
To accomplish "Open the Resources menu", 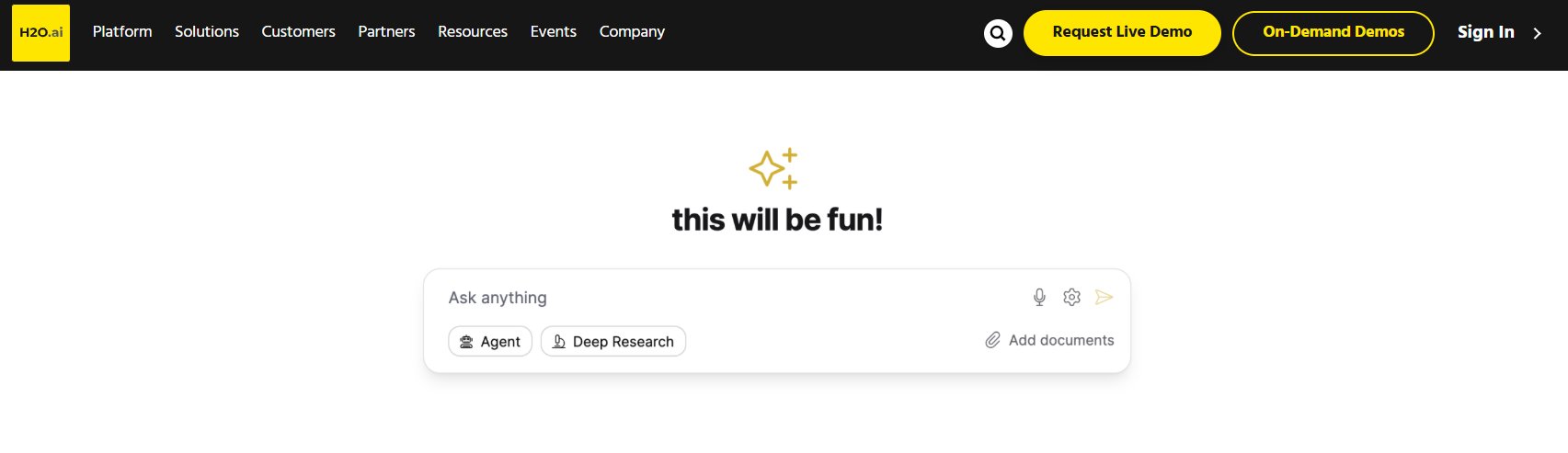I will pos(473,31).
